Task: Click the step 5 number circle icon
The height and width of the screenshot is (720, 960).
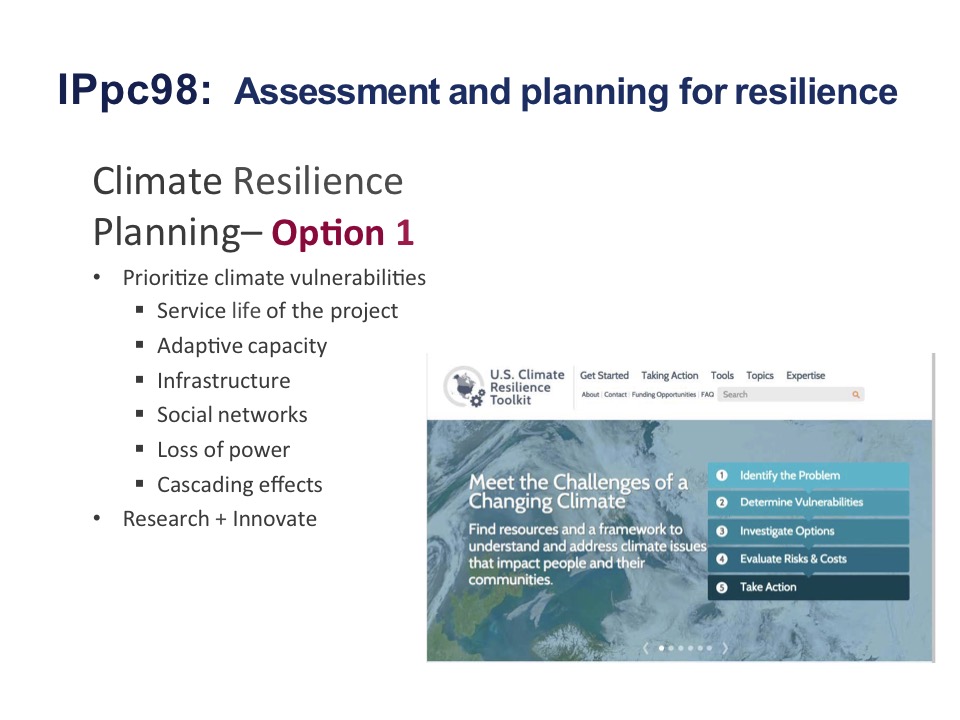Action: (x=721, y=587)
